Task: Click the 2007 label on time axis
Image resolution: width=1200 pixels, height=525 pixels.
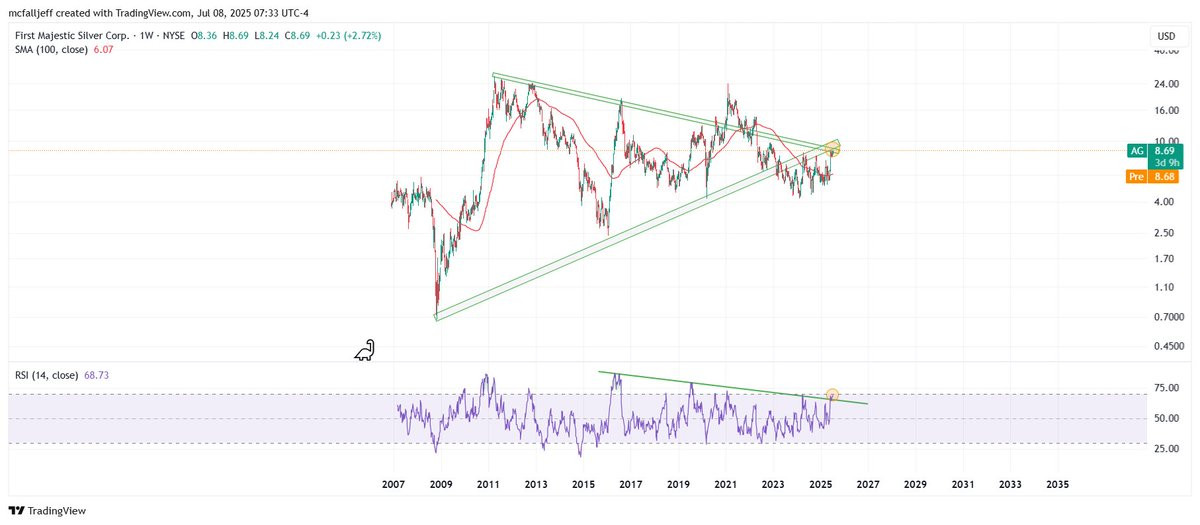Action: pos(392,484)
